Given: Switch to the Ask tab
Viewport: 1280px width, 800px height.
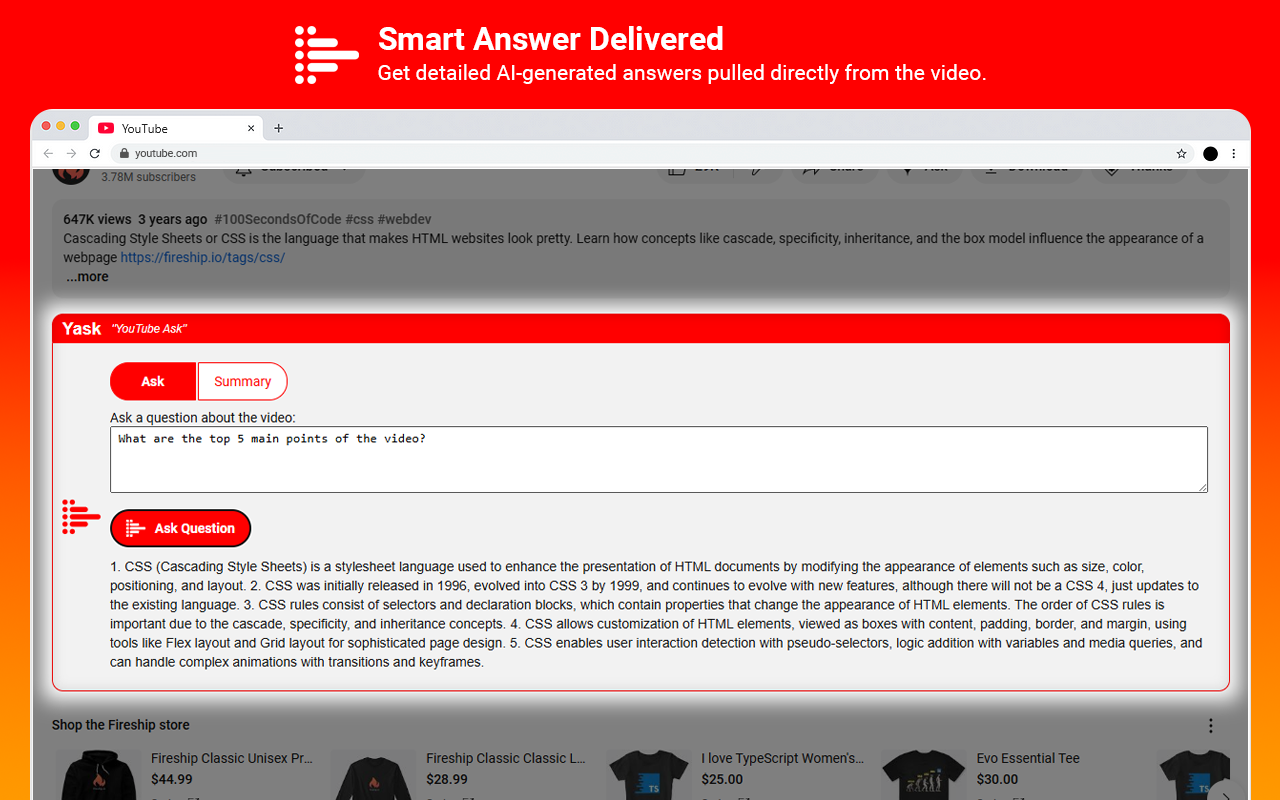Looking at the screenshot, I should click(x=153, y=381).
